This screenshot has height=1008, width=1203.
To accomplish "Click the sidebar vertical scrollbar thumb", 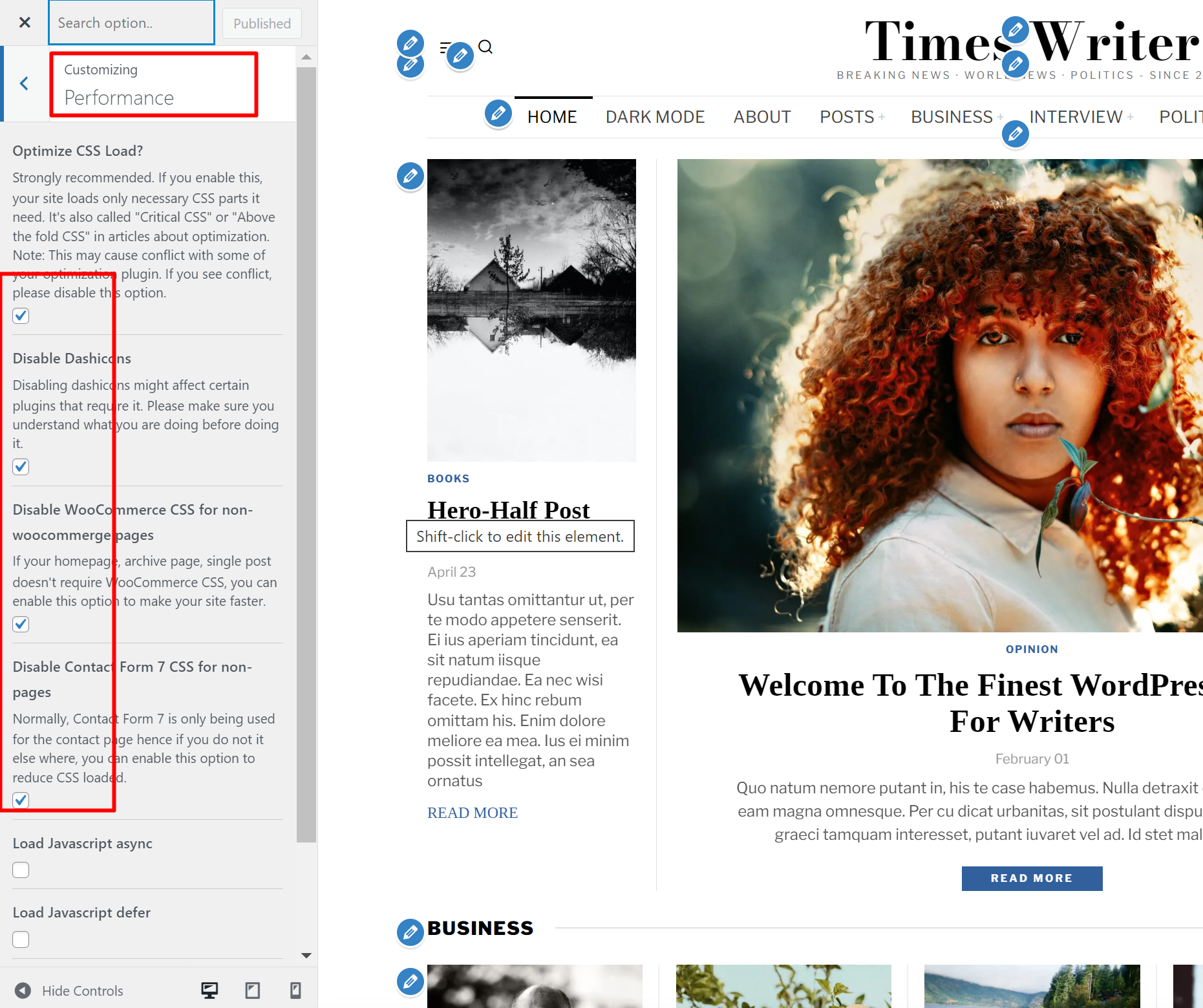I will pyautogui.click(x=306, y=455).
